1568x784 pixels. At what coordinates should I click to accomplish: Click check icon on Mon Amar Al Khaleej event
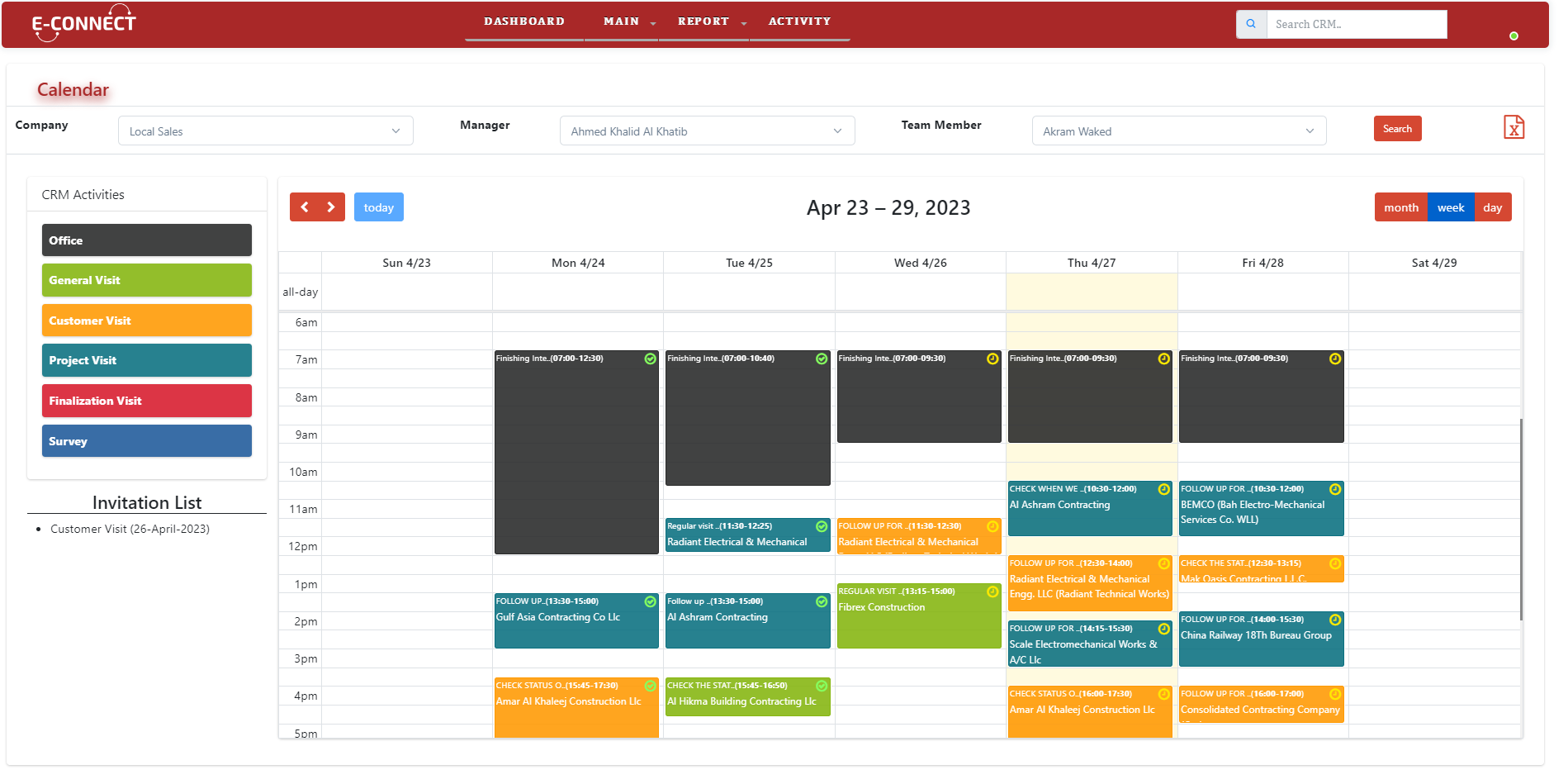[x=651, y=686]
